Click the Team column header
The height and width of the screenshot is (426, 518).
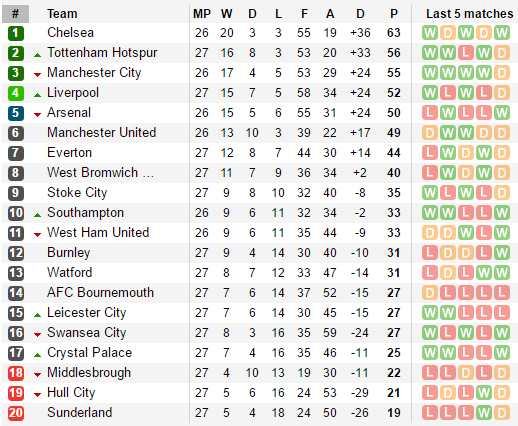point(62,14)
